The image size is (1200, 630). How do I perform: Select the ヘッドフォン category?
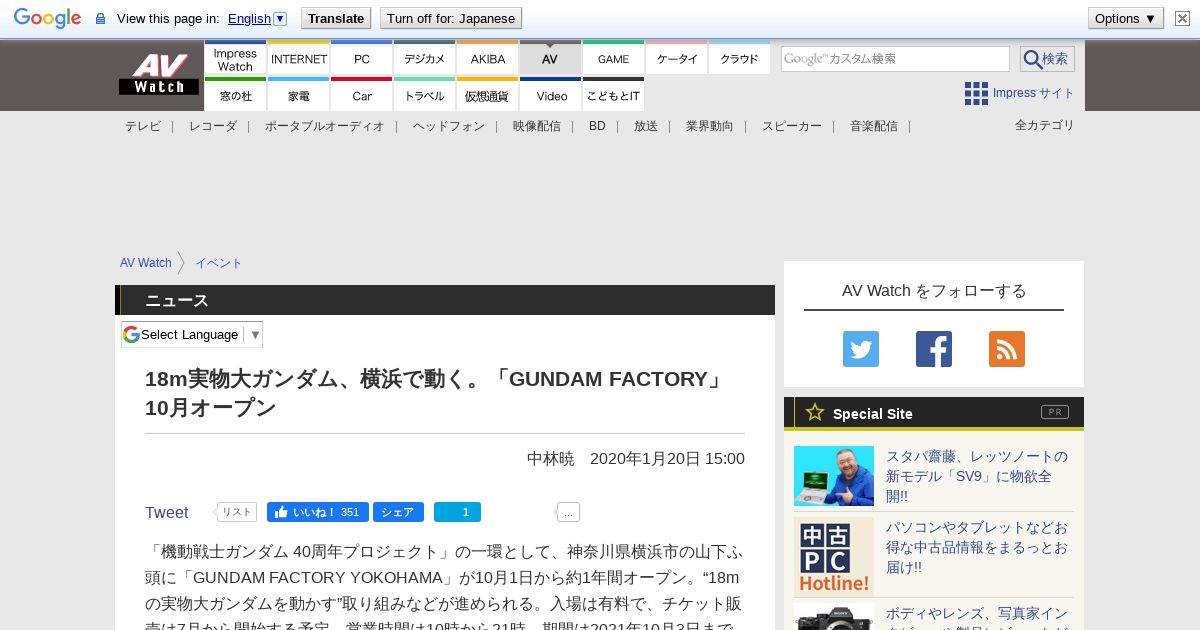(449, 126)
